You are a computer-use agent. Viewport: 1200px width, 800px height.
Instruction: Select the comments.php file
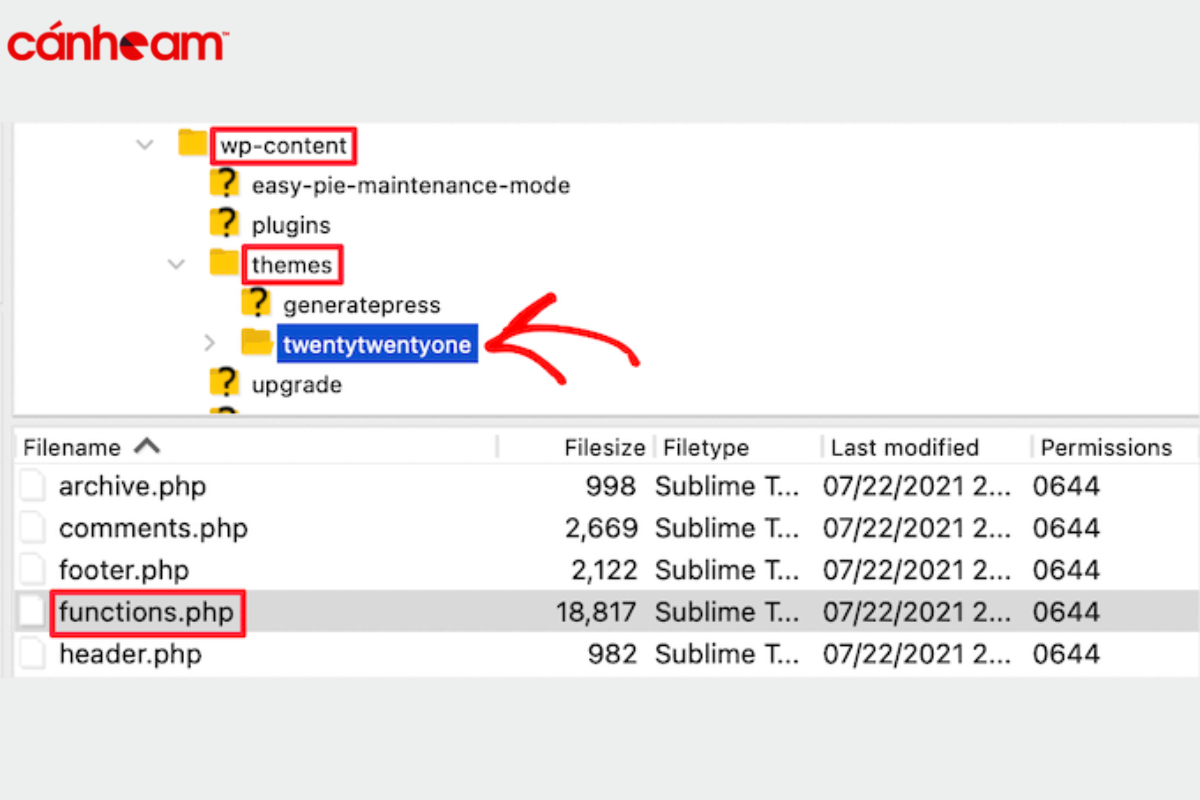click(x=153, y=528)
